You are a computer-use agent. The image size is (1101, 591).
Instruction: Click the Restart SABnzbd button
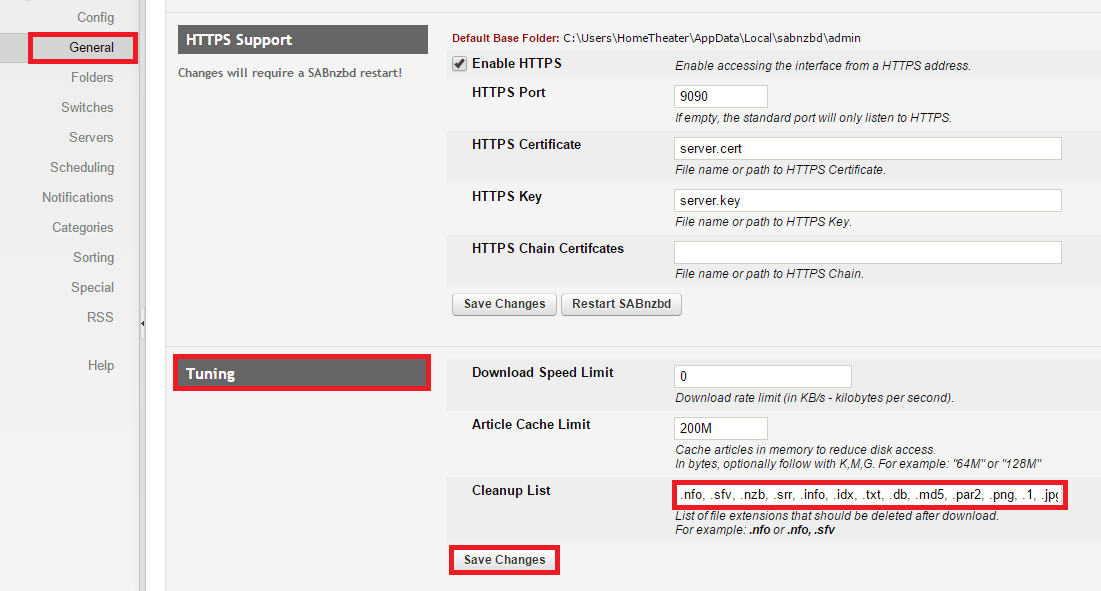621,304
